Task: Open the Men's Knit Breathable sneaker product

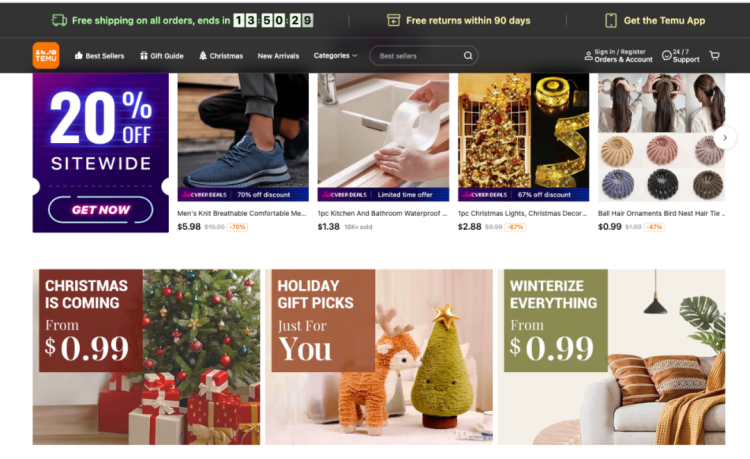Action: click(x=243, y=153)
